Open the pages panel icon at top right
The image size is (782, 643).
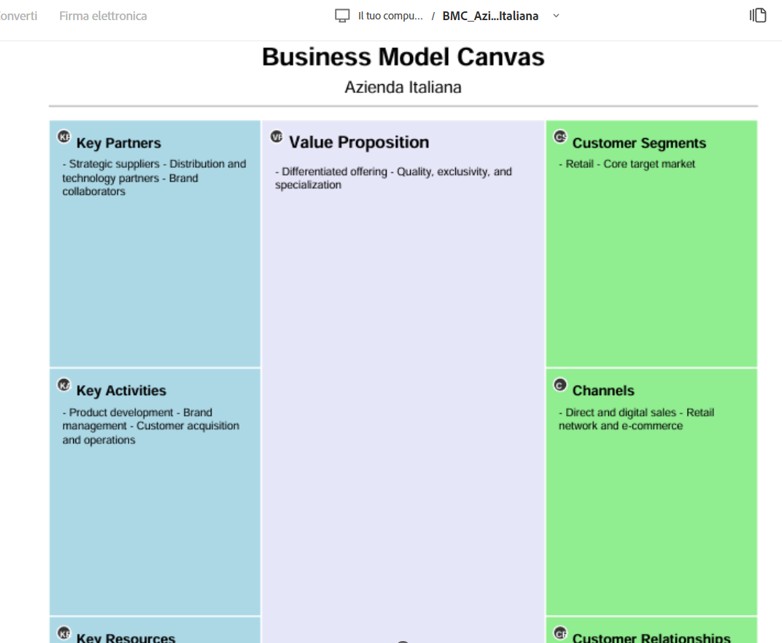click(x=758, y=15)
